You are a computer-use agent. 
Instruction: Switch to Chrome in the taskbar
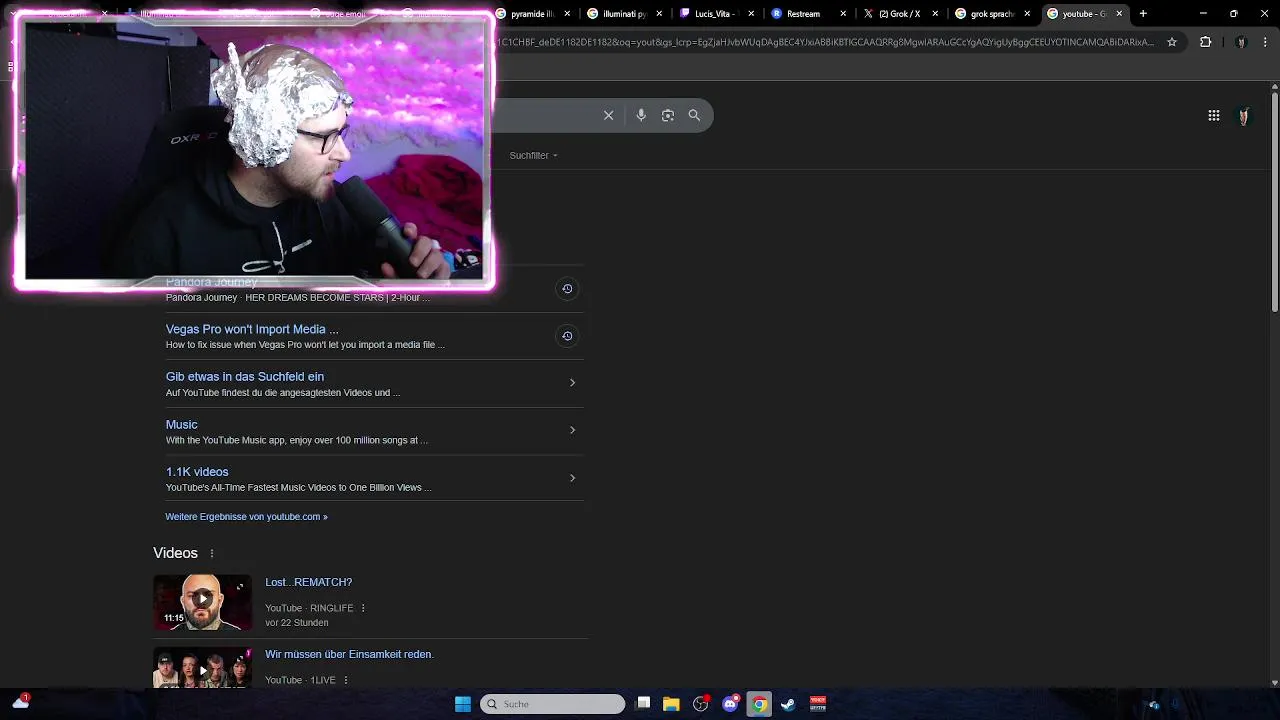(x=759, y=704)
